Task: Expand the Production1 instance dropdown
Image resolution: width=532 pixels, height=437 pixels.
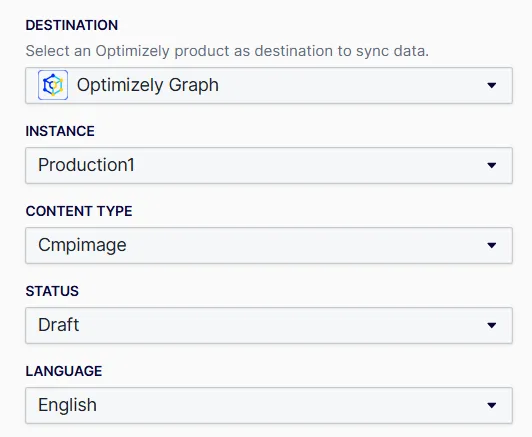Action: pyautogui.click(x=269, y=165)
